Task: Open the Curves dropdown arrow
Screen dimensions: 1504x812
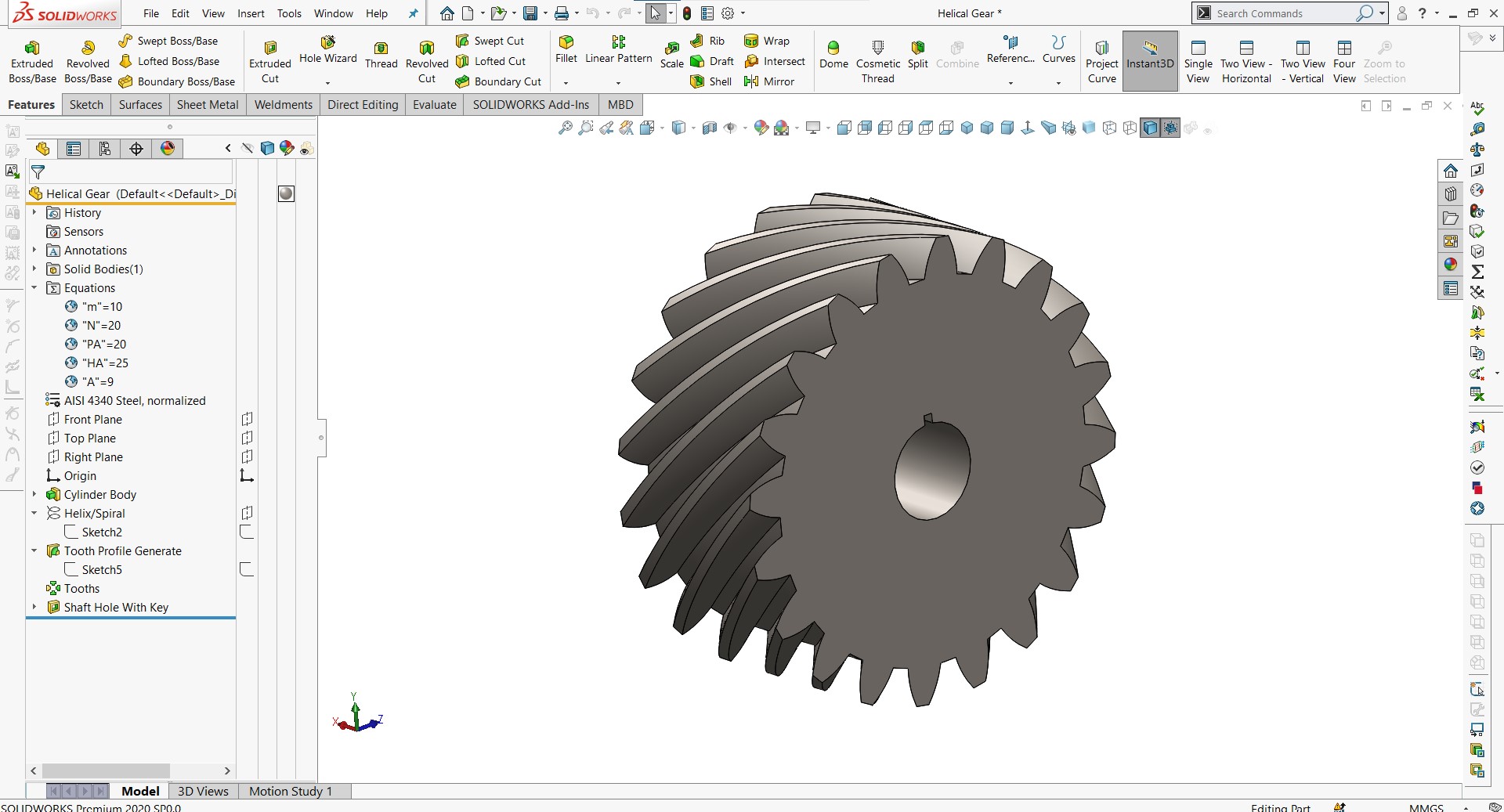Action: (x=1058, y=82)
